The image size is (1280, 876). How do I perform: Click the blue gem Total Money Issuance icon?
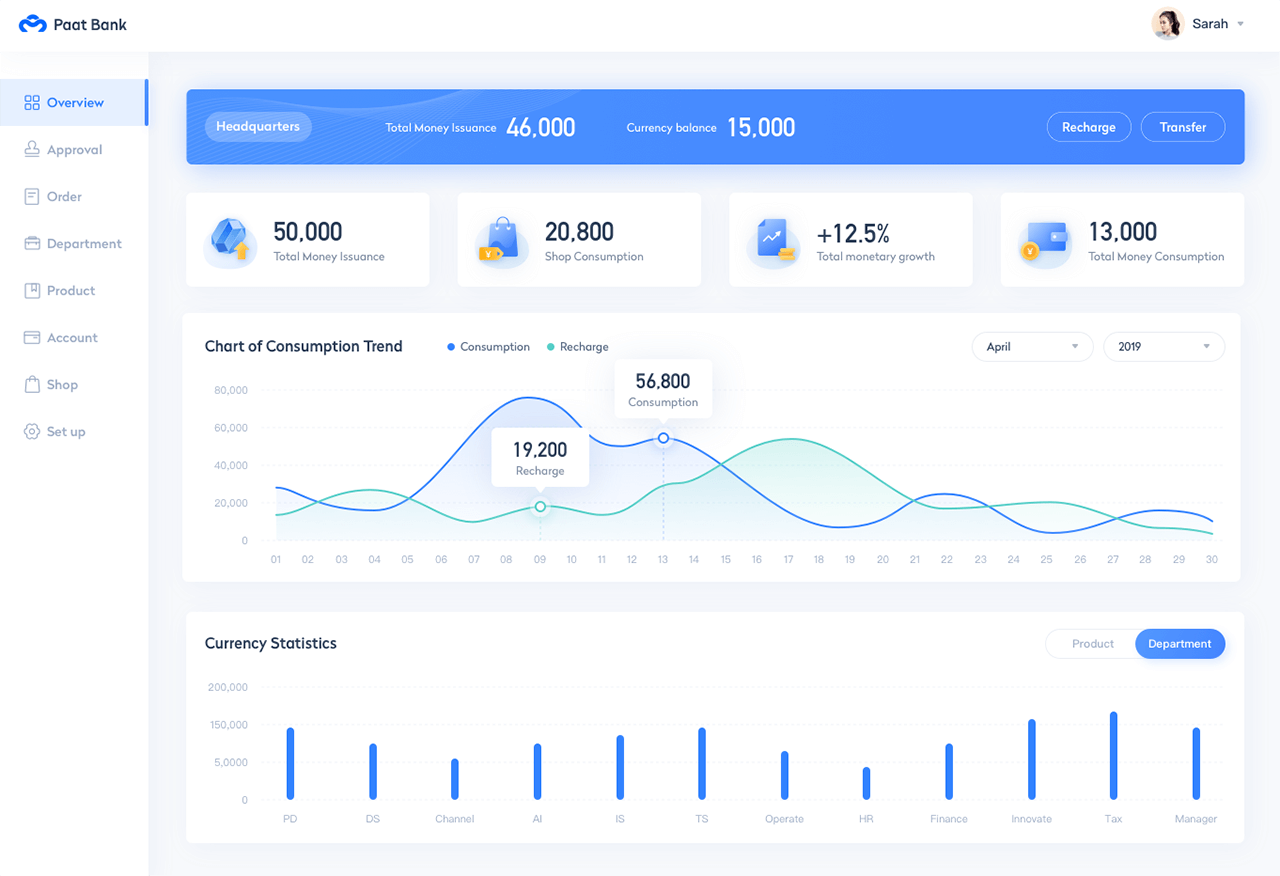click(x=230, y=242)
